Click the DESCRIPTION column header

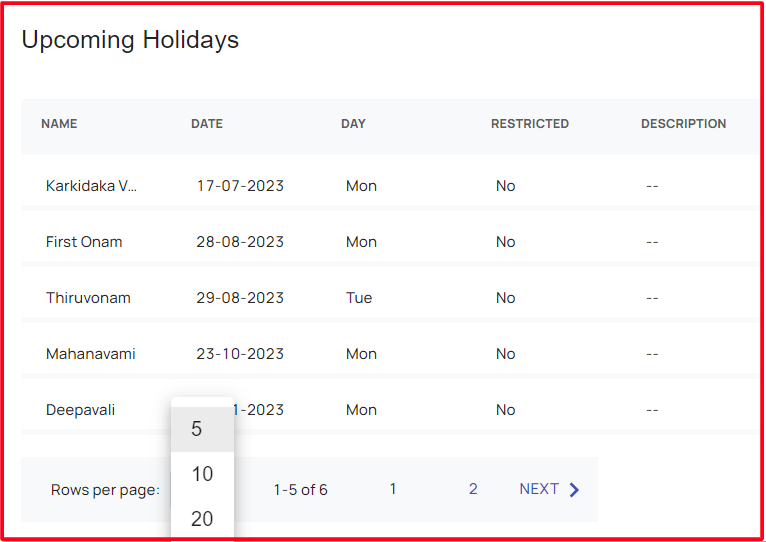[683, 124]
